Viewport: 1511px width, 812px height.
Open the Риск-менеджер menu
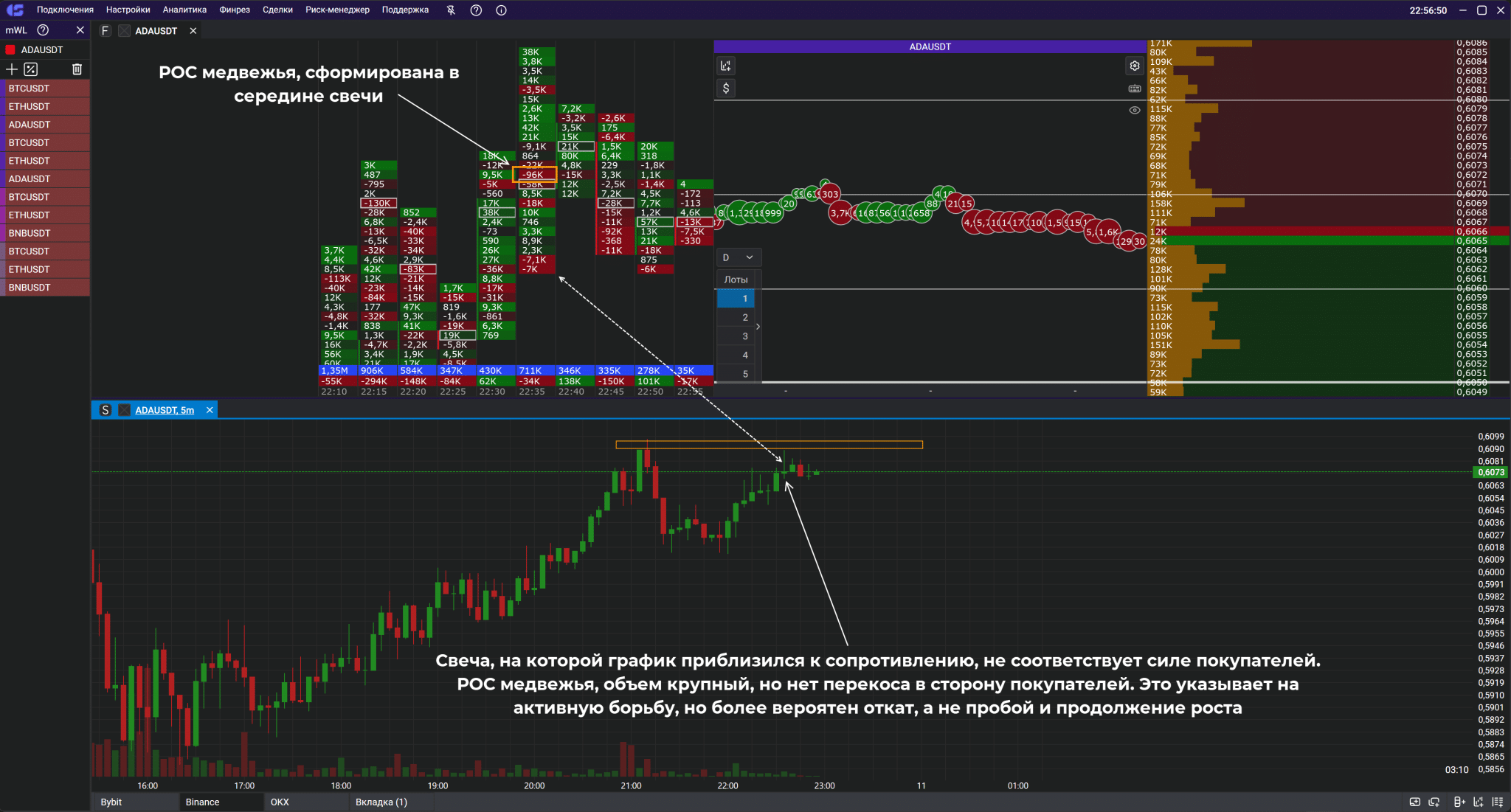(x=337, y=10)
